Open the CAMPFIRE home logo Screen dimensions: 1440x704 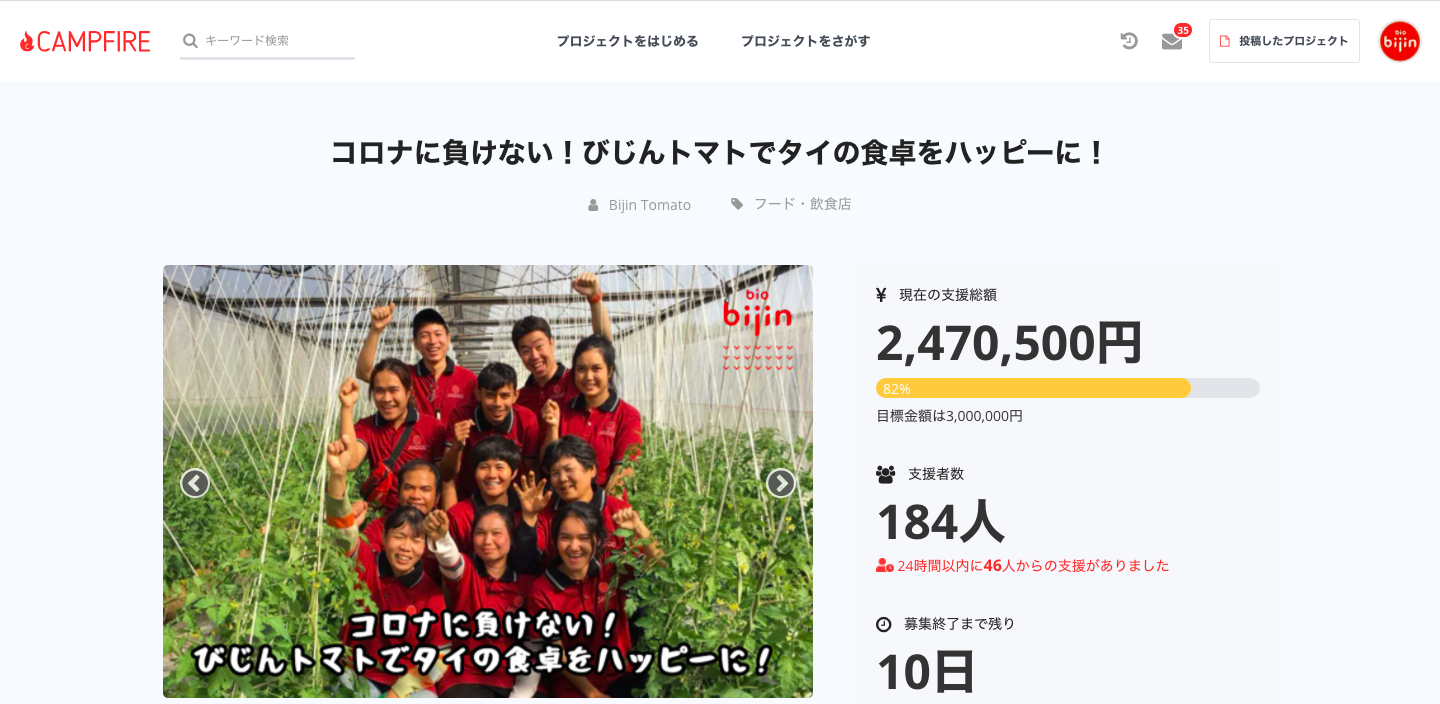(85, 41)
